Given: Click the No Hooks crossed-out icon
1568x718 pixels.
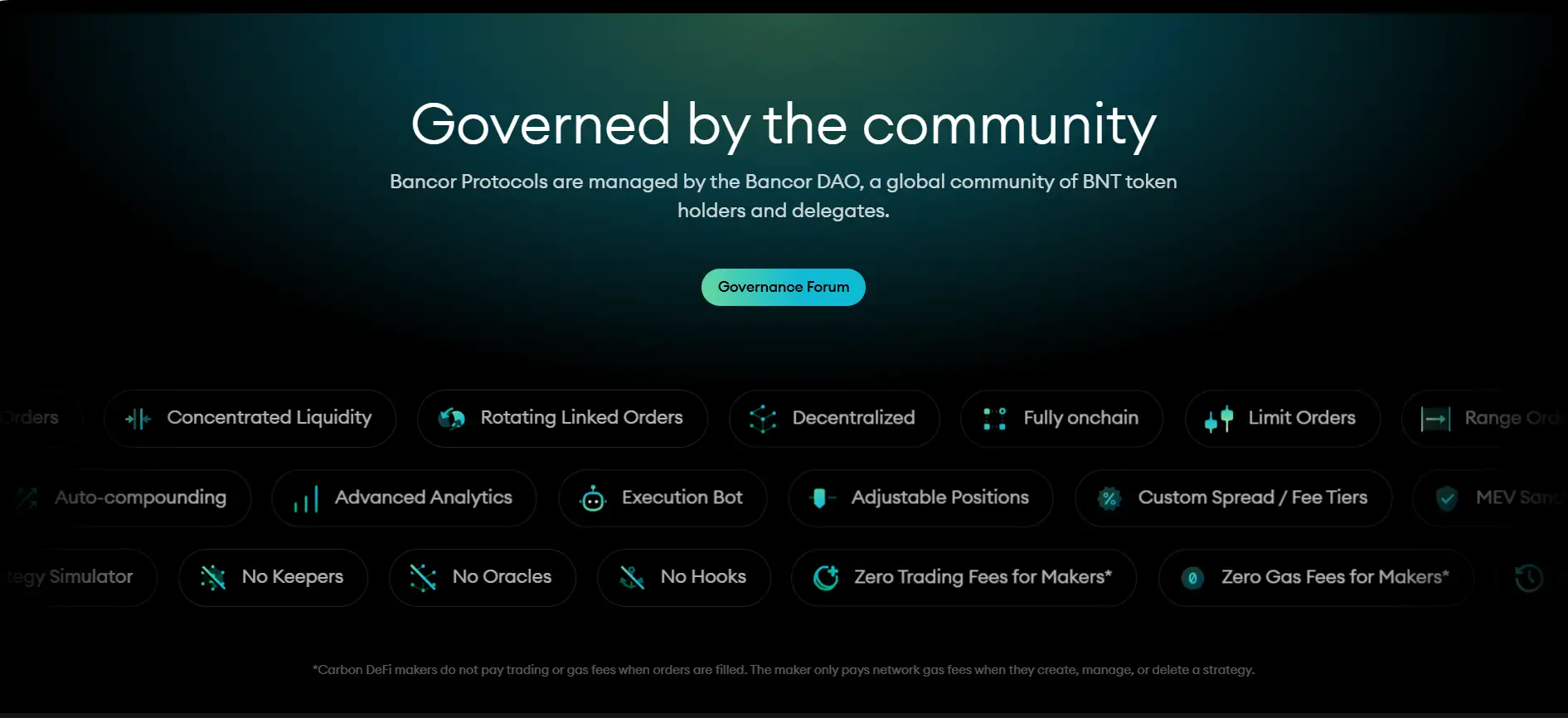Looking at the screenshot, I should (632, 578).
